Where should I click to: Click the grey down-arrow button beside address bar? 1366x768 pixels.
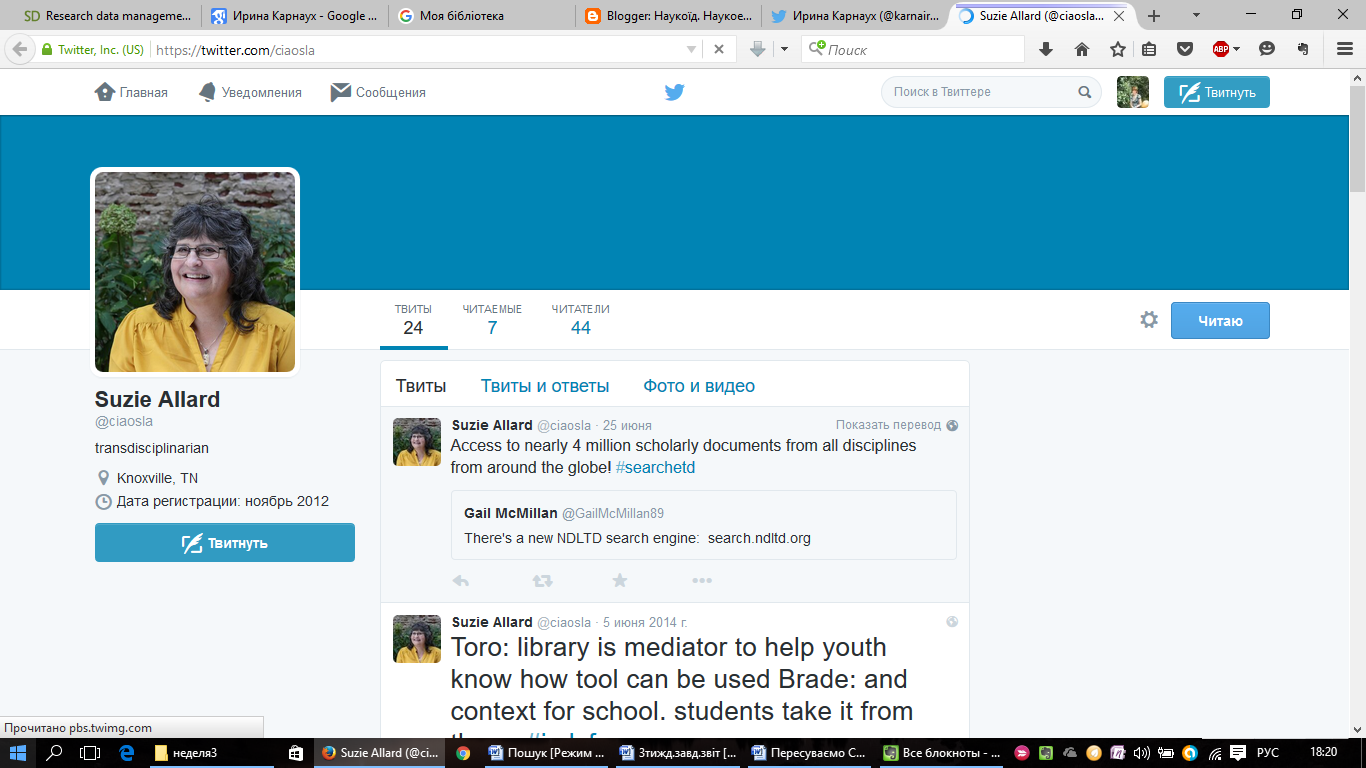758,49
